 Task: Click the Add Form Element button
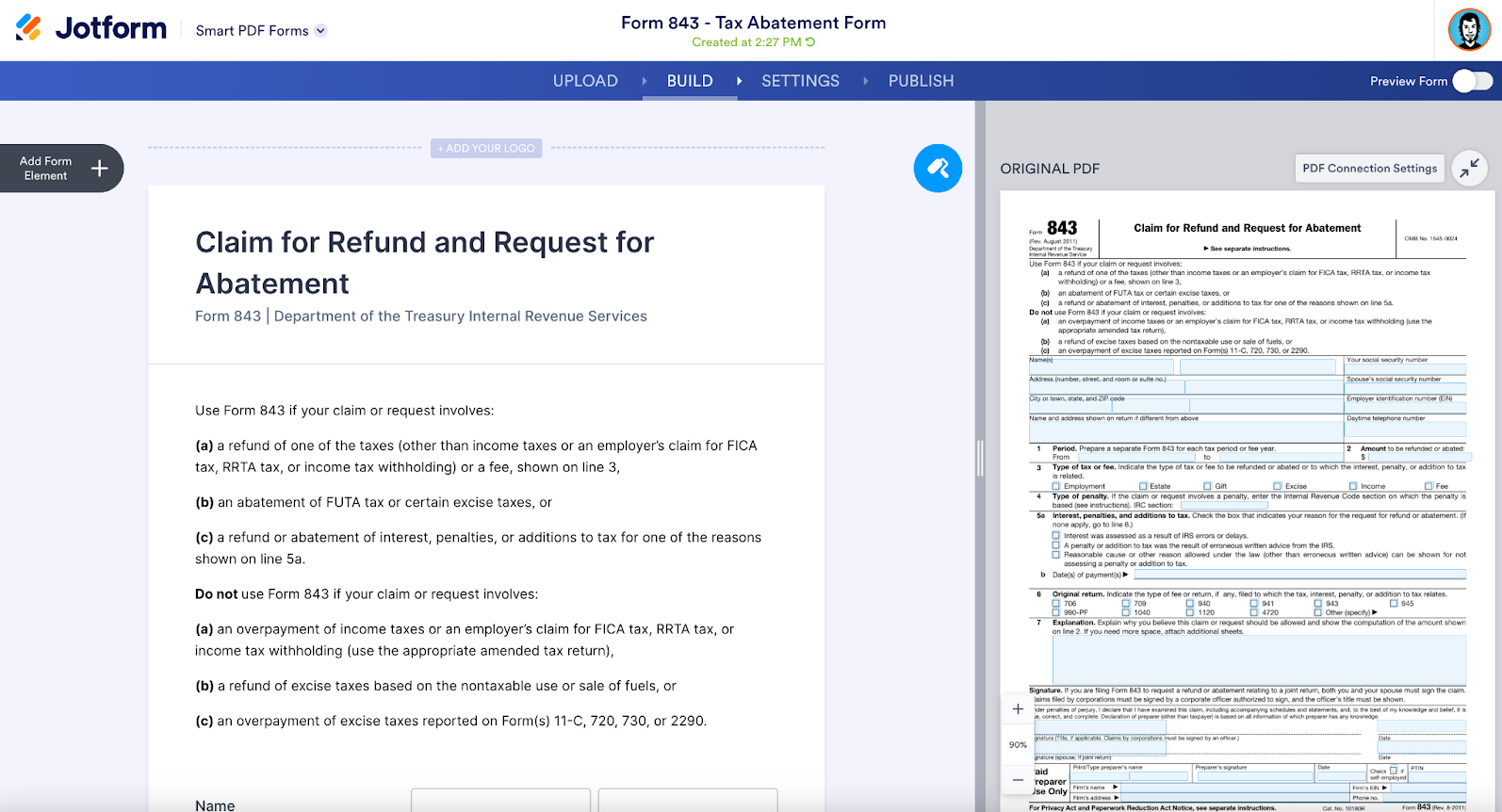pos(62,169)
